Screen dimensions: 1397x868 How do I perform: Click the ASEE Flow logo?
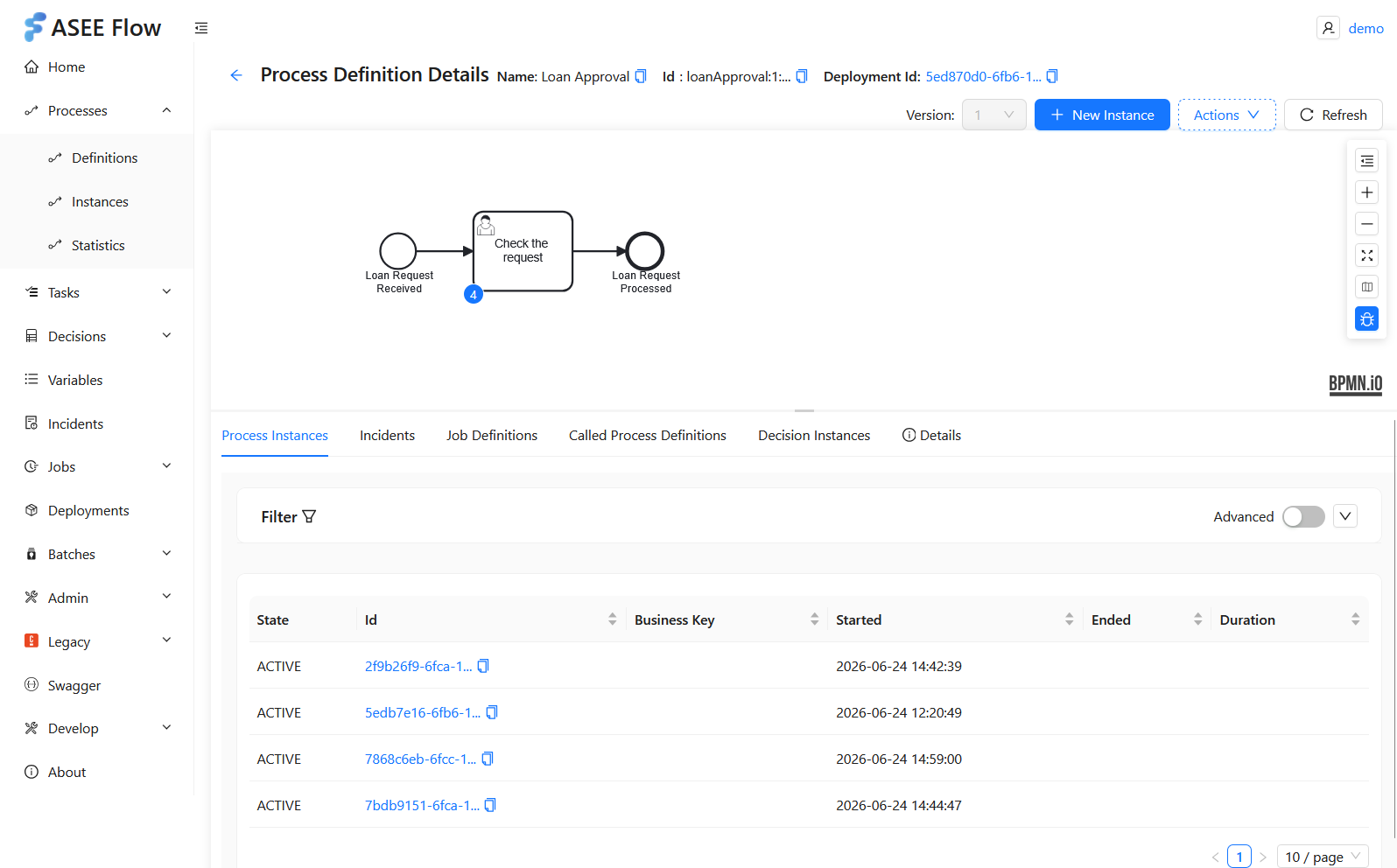pos(93,28)
